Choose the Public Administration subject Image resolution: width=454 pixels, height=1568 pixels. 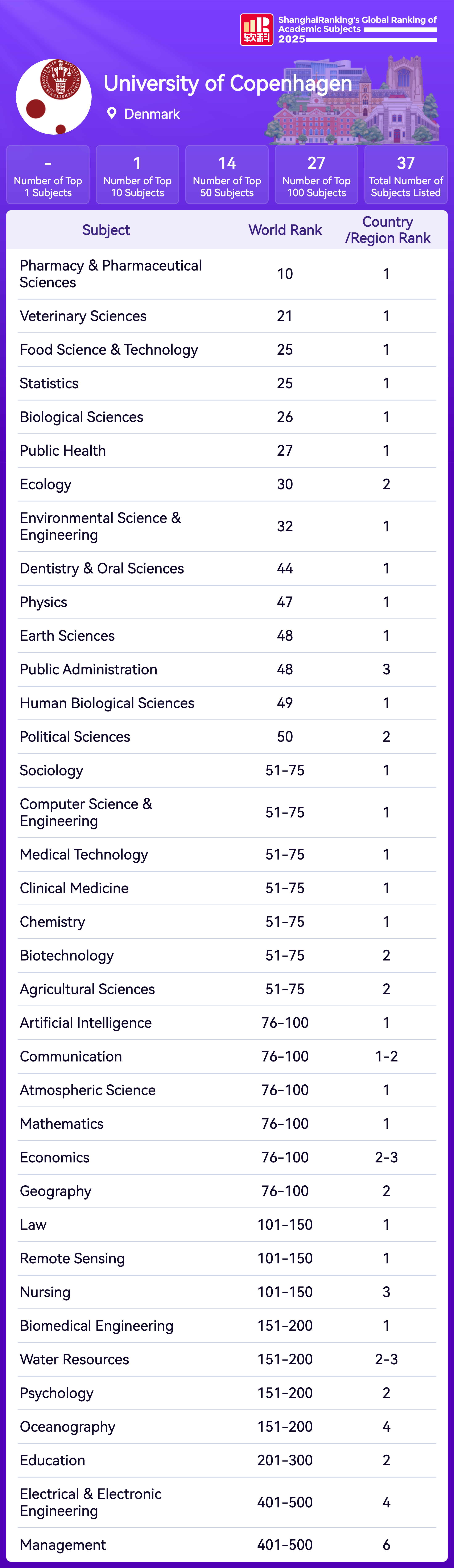(89, 669)
